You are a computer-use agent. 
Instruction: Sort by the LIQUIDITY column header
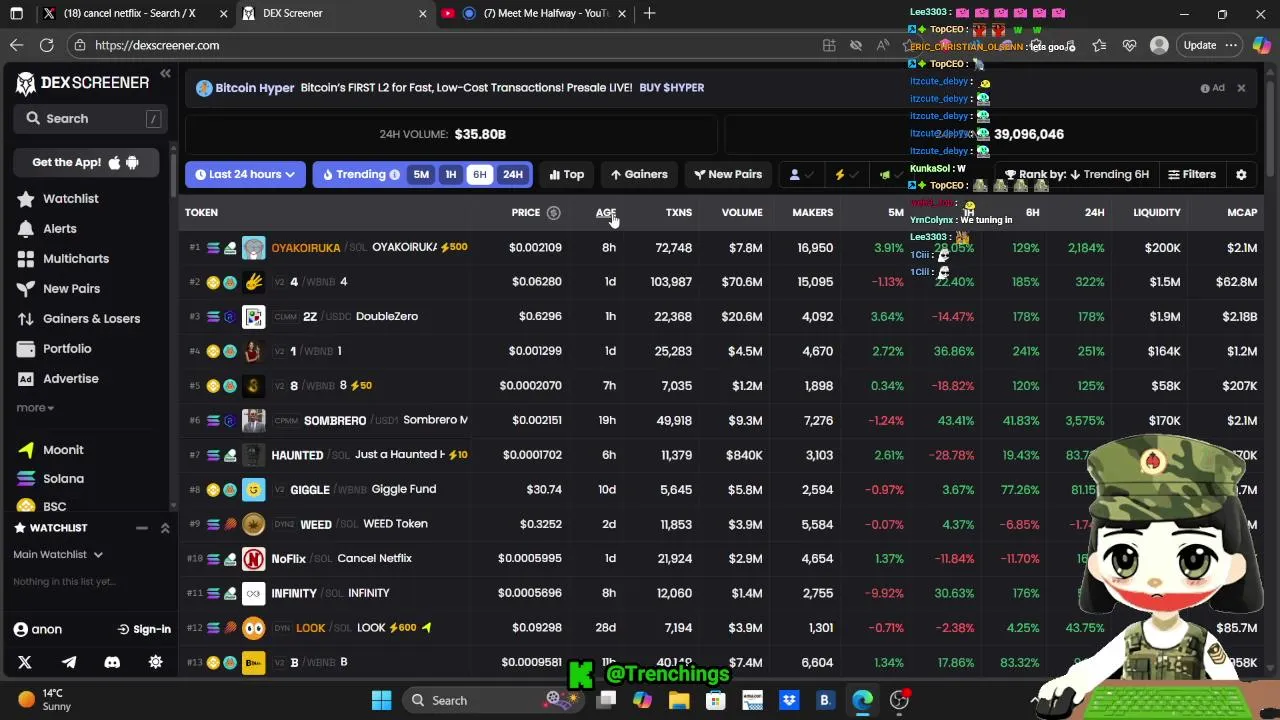pyautogui.click(x=1157, y=212)
